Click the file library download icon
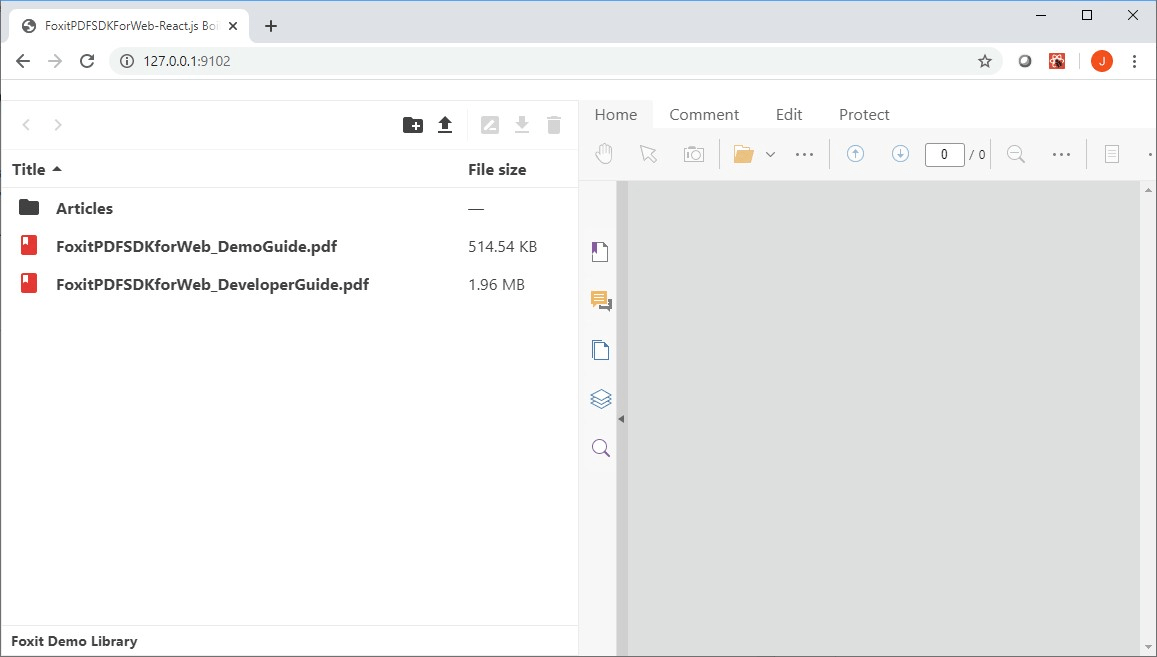The height and width of the screenshot is (657, 1157). click(x=522, y=125)
